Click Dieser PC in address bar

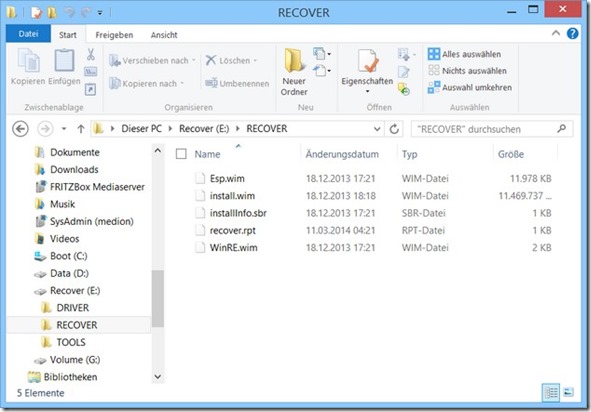tap(141, 129)
